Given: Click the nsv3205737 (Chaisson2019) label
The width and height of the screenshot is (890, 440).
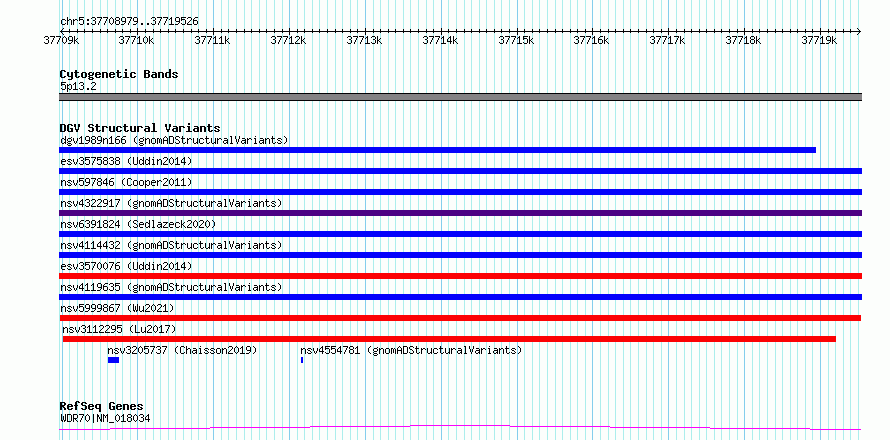Looking at the screenshot, I should (182, 350).
